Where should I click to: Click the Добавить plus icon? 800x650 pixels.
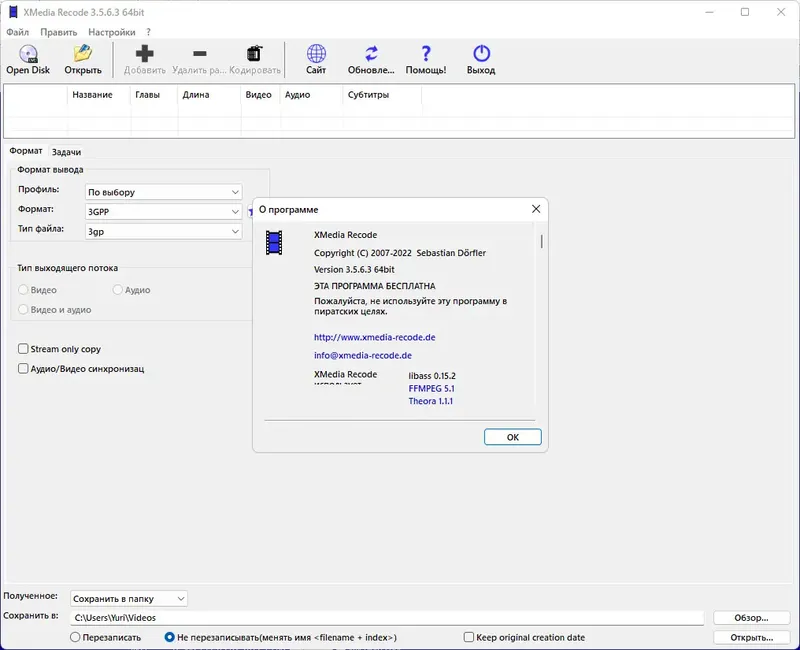144,54
